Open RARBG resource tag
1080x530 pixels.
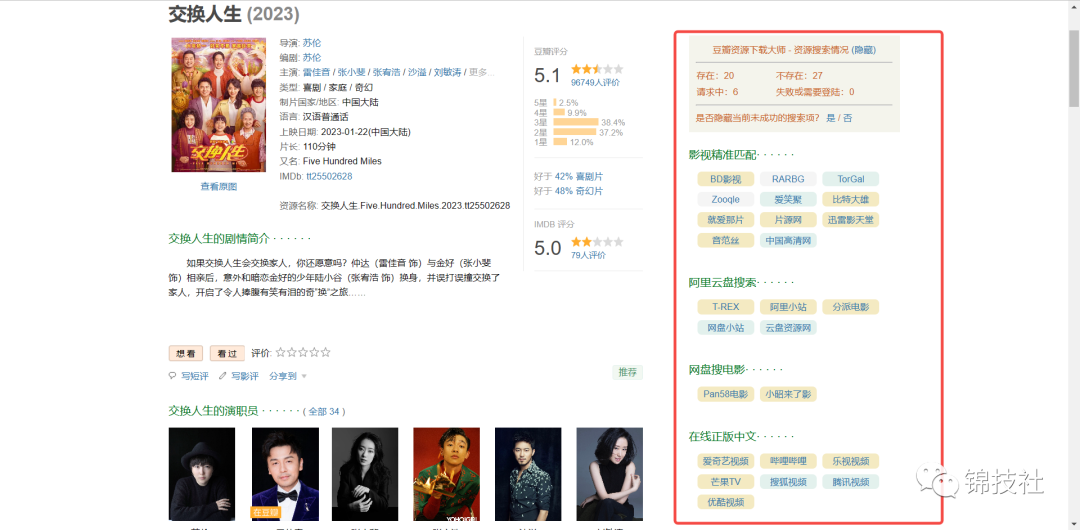(x=788, y=179)
